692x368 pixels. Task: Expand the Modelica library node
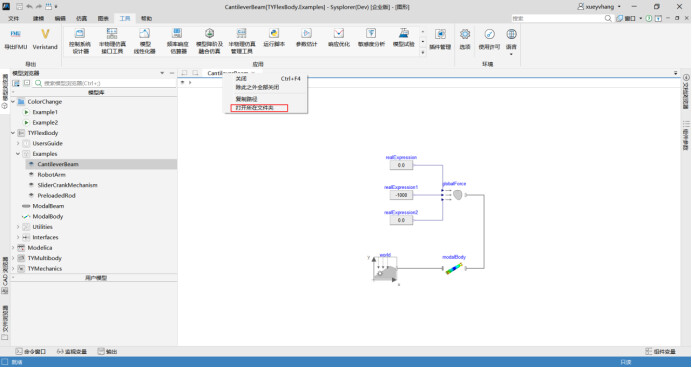click(13, 248)
